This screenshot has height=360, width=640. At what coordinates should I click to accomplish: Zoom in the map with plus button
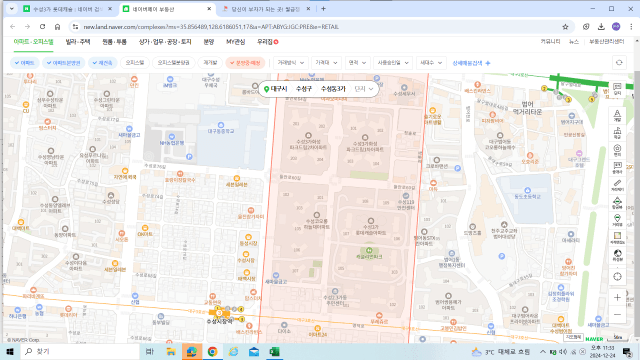[617, 298]
